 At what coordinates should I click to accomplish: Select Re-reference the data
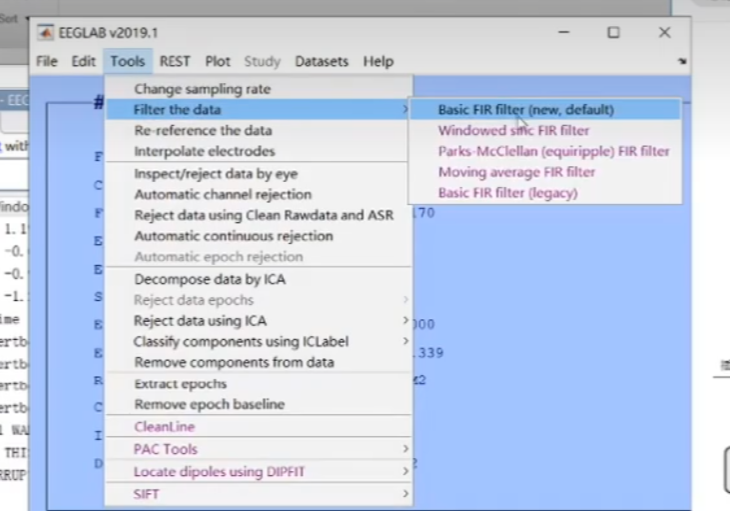point(202,131)
